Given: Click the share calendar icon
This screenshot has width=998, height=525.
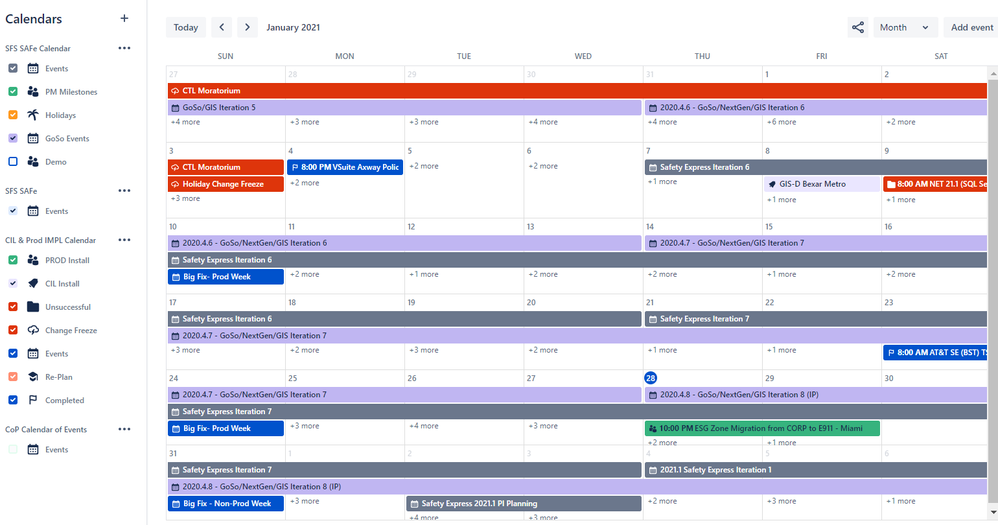Looking at the screenshot, I should tap(857, 28).
